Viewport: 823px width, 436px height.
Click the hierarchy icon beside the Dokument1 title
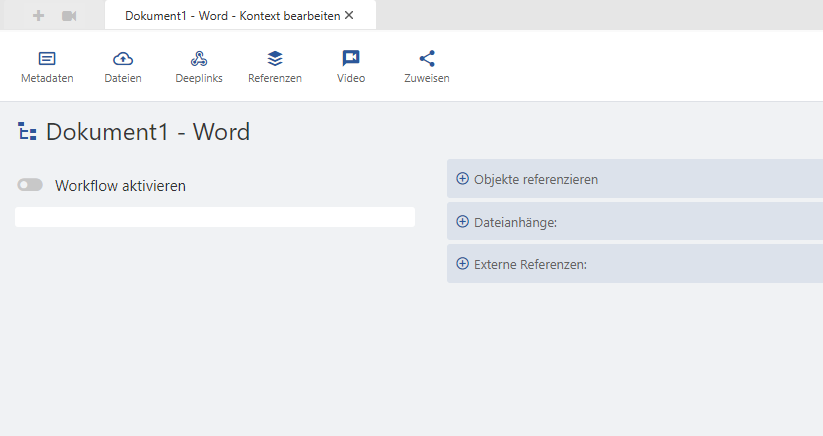27,131
